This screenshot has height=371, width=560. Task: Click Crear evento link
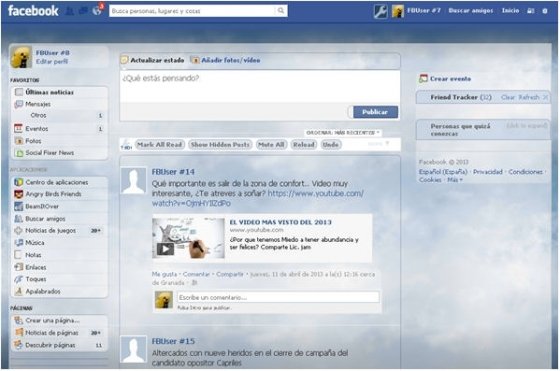pos(450,79)
